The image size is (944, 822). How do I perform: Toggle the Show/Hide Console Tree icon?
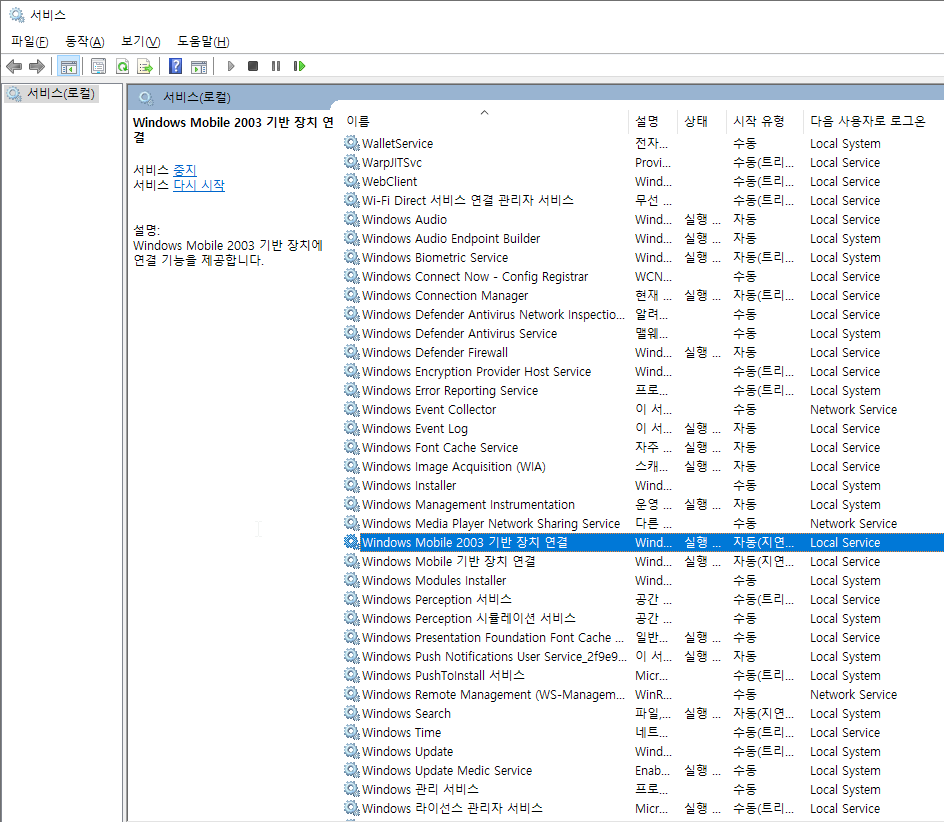click(69, 66)
